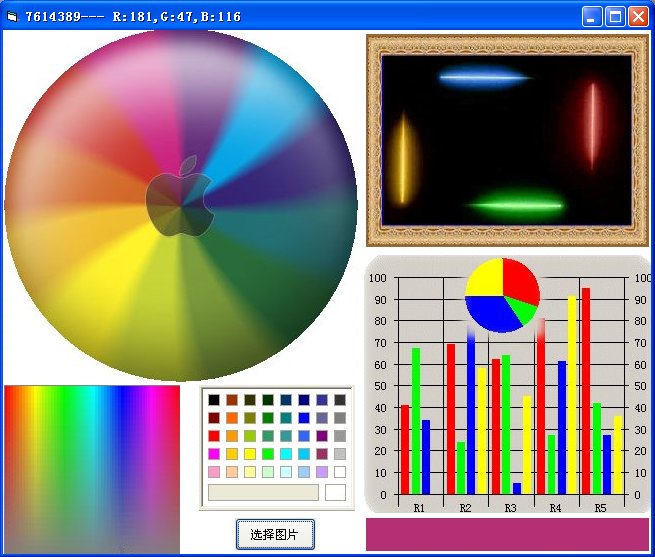Select the olive palette swatch
This screenshot has height=557, width=655.
click(250, 418)
